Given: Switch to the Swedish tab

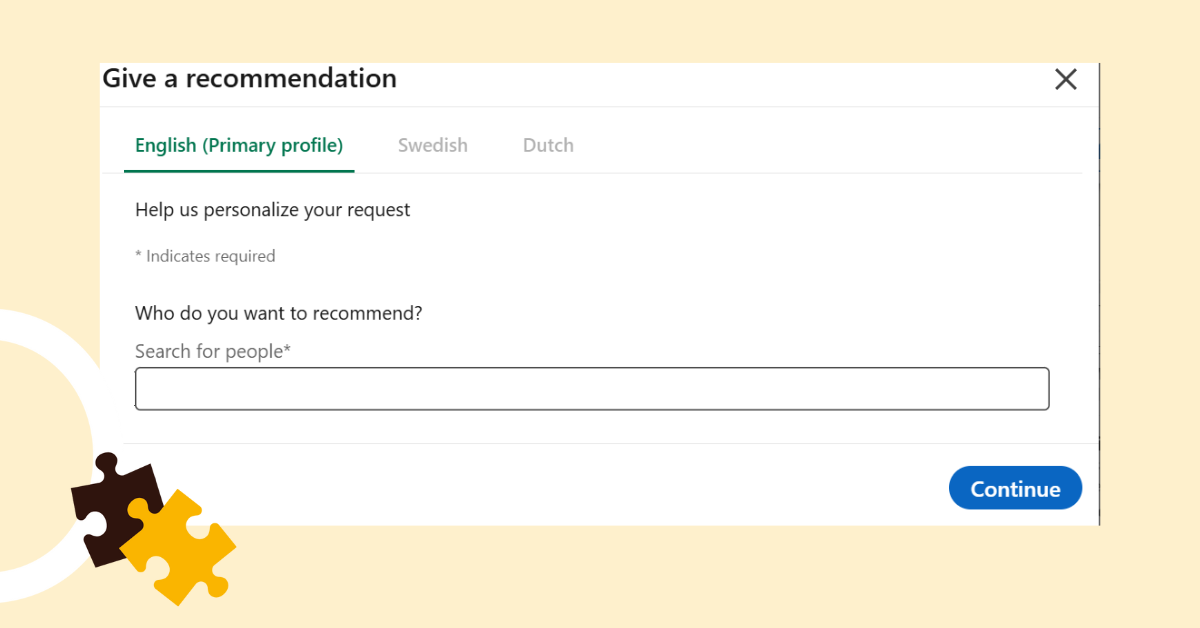Looking at the screenshot, I should point(433,146).
